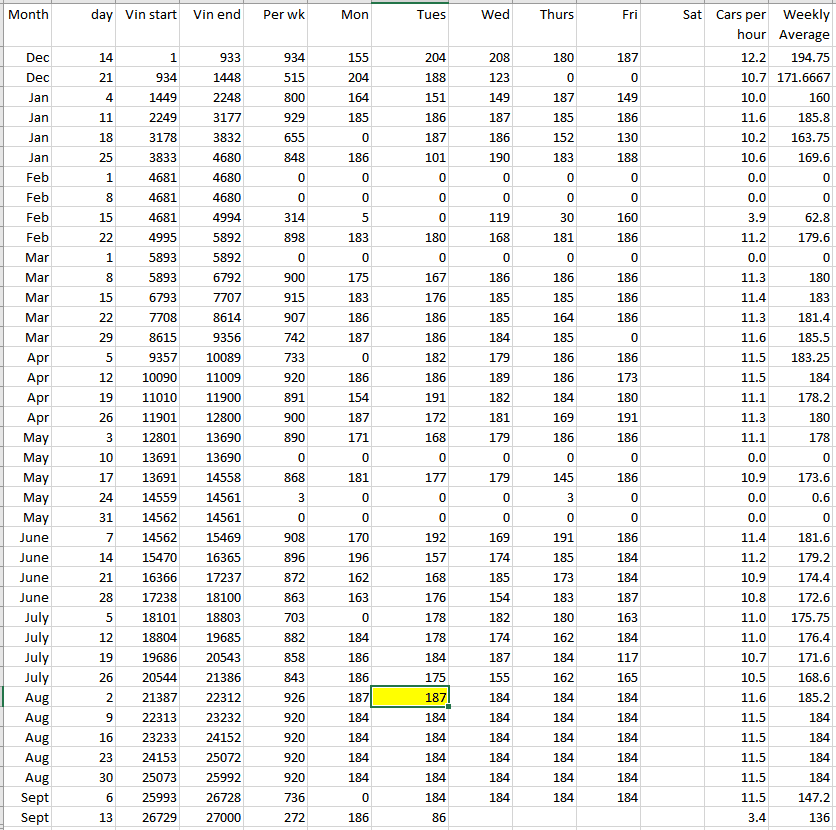Select the Per wk value 515
Image resolution: width=836 pixels, height=830 pixels.
[277, 77]
